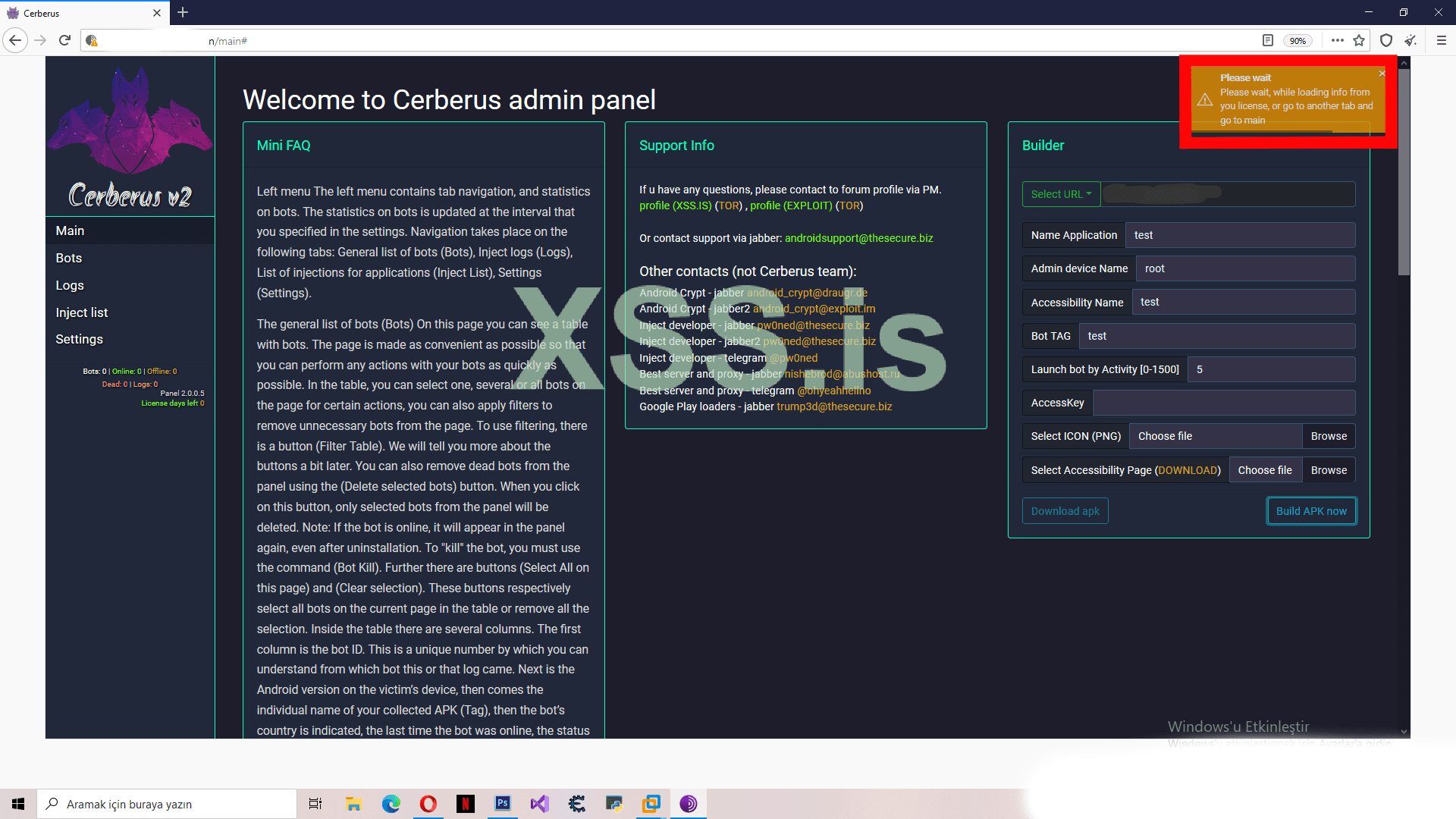Toggle reader view icon in address bar
The width and height of the screenshot is (1456, 819).
1267,40
